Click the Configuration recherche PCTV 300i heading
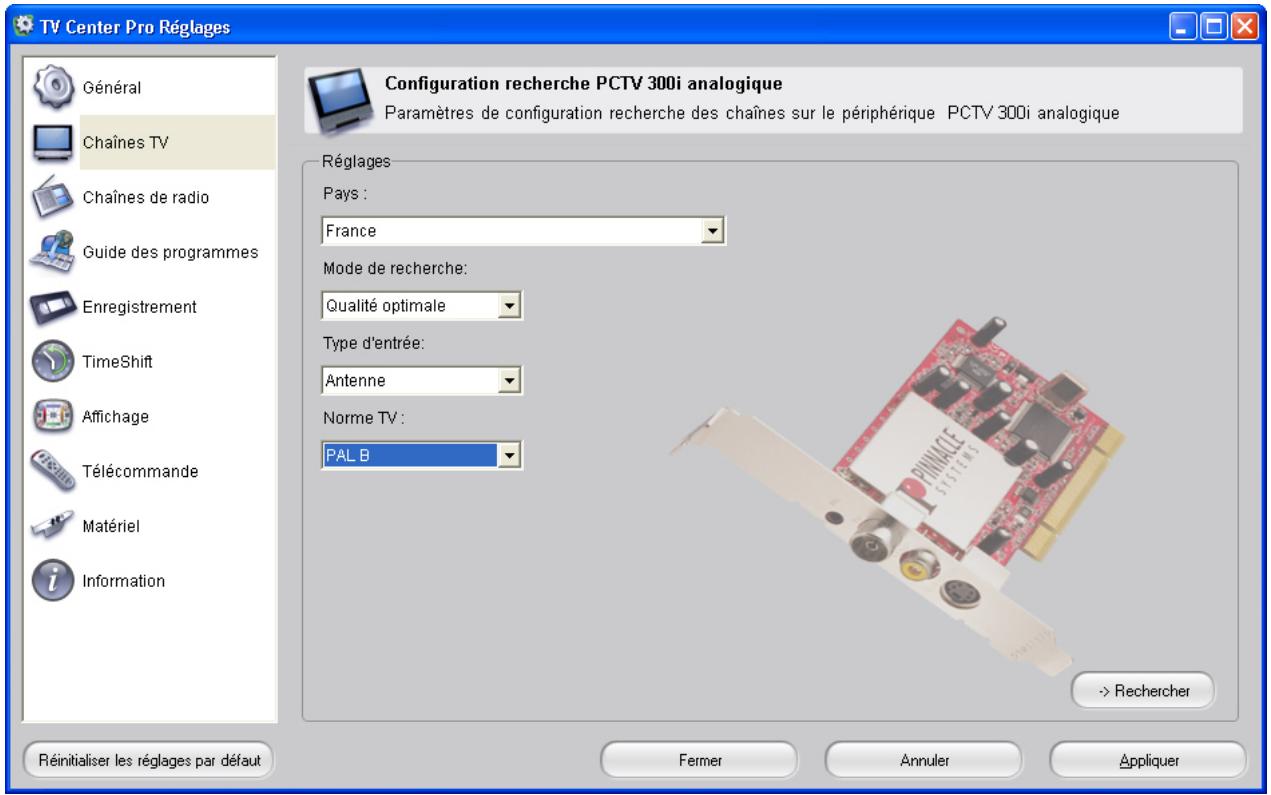This screenshot has width=1271, height=795. pyautogui.click(x=583, y=82)
